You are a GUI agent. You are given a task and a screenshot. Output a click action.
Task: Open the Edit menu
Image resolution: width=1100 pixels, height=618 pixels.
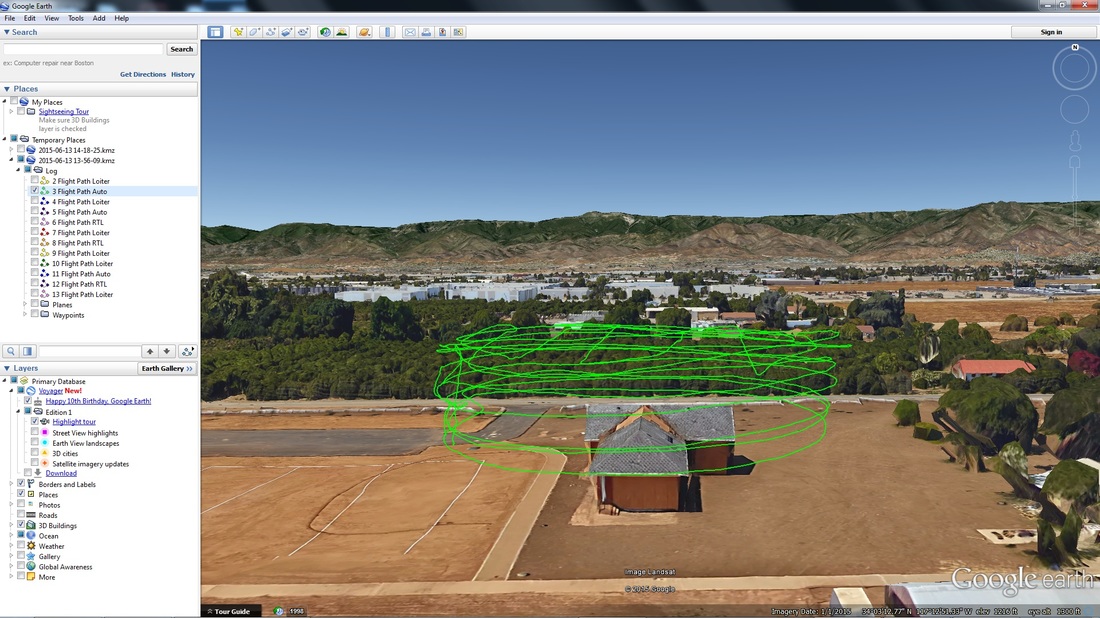point(29,18)
